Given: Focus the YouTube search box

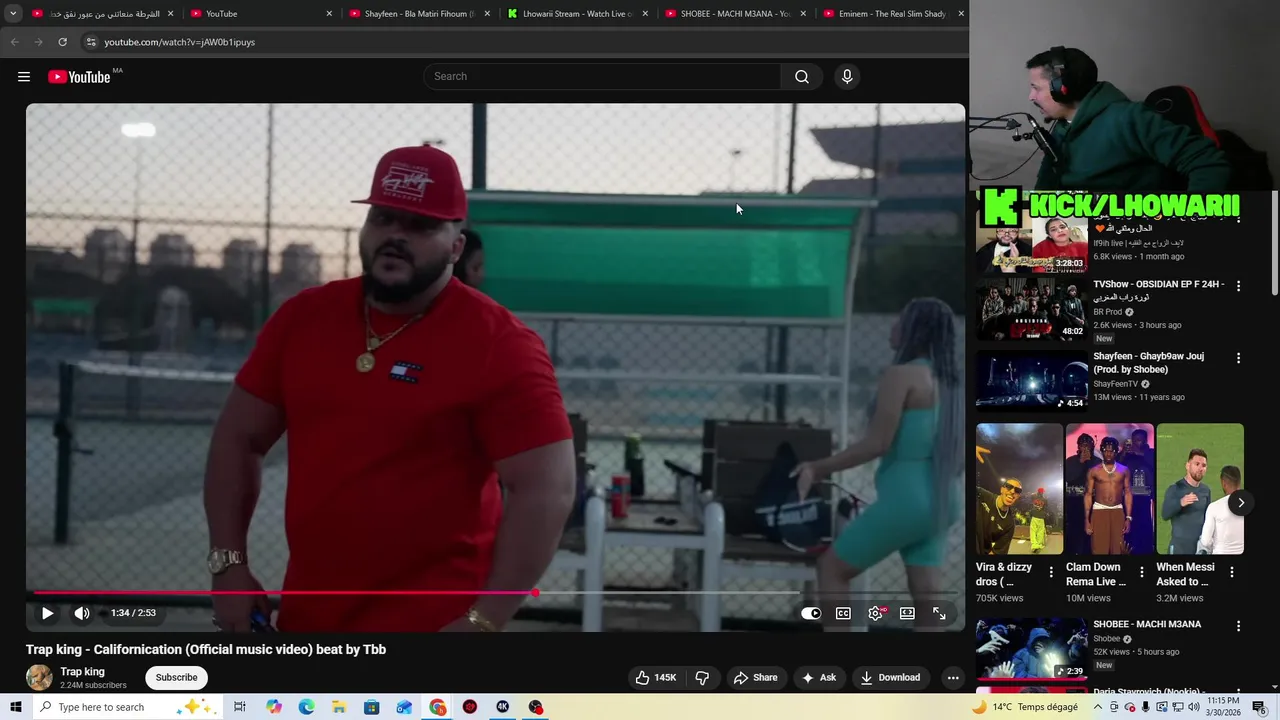Looking at the screenshot, I should (603, 77).
